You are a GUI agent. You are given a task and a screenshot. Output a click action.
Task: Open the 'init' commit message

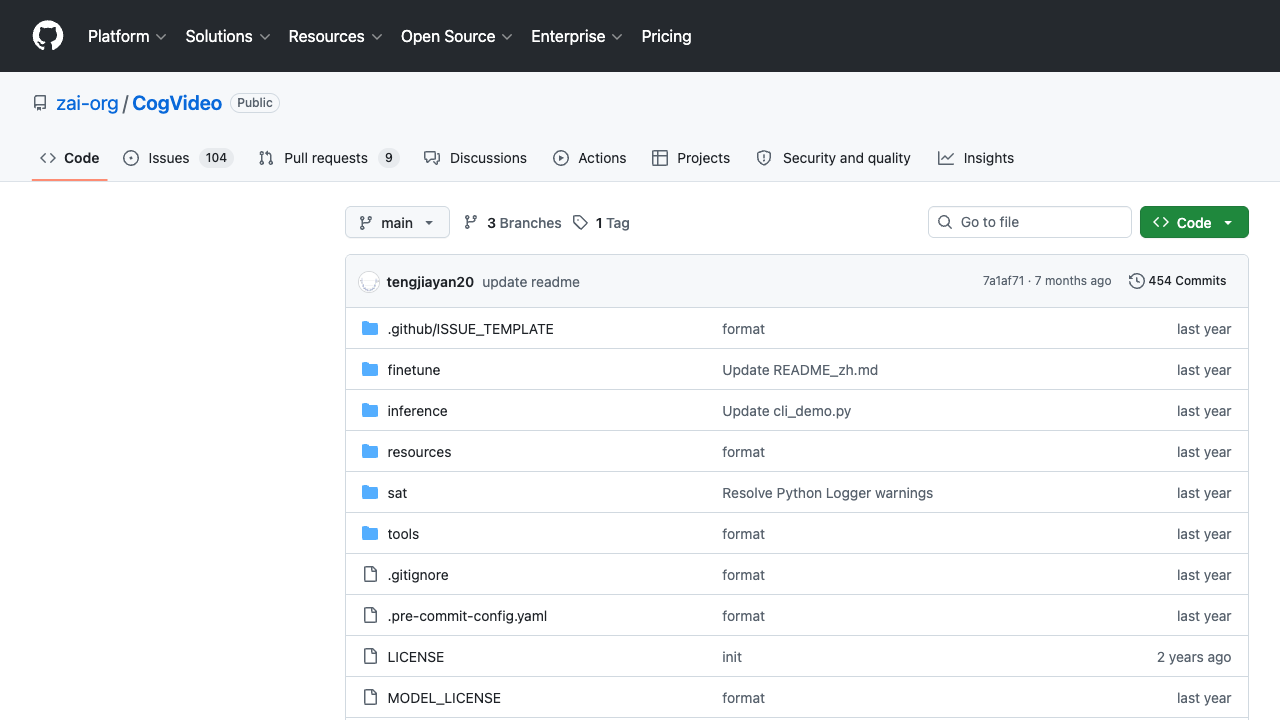click(732, 657)
